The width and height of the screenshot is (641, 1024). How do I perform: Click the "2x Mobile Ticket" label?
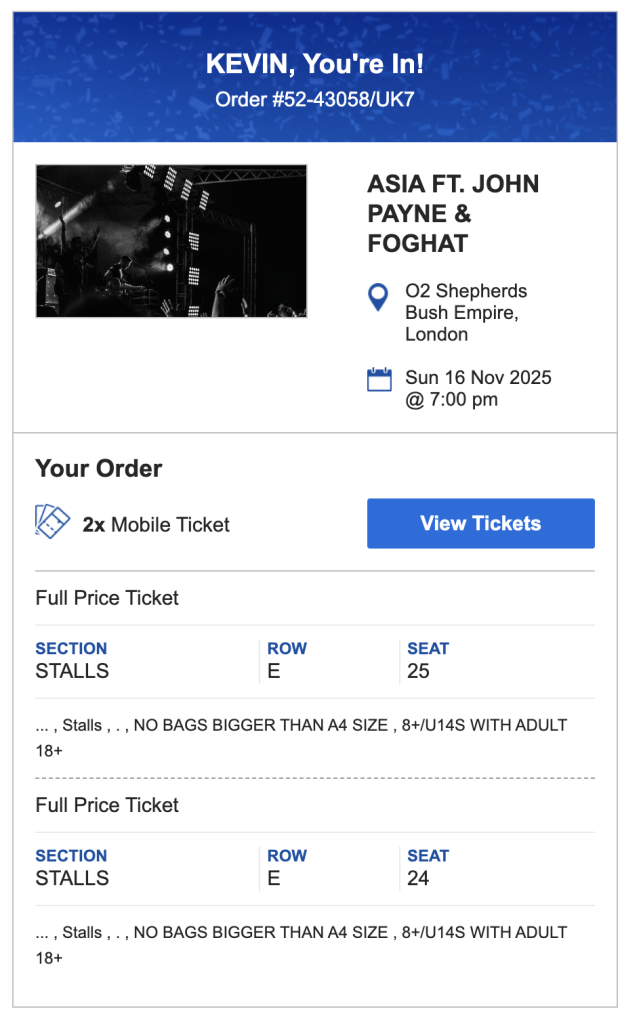coord(156,524)
